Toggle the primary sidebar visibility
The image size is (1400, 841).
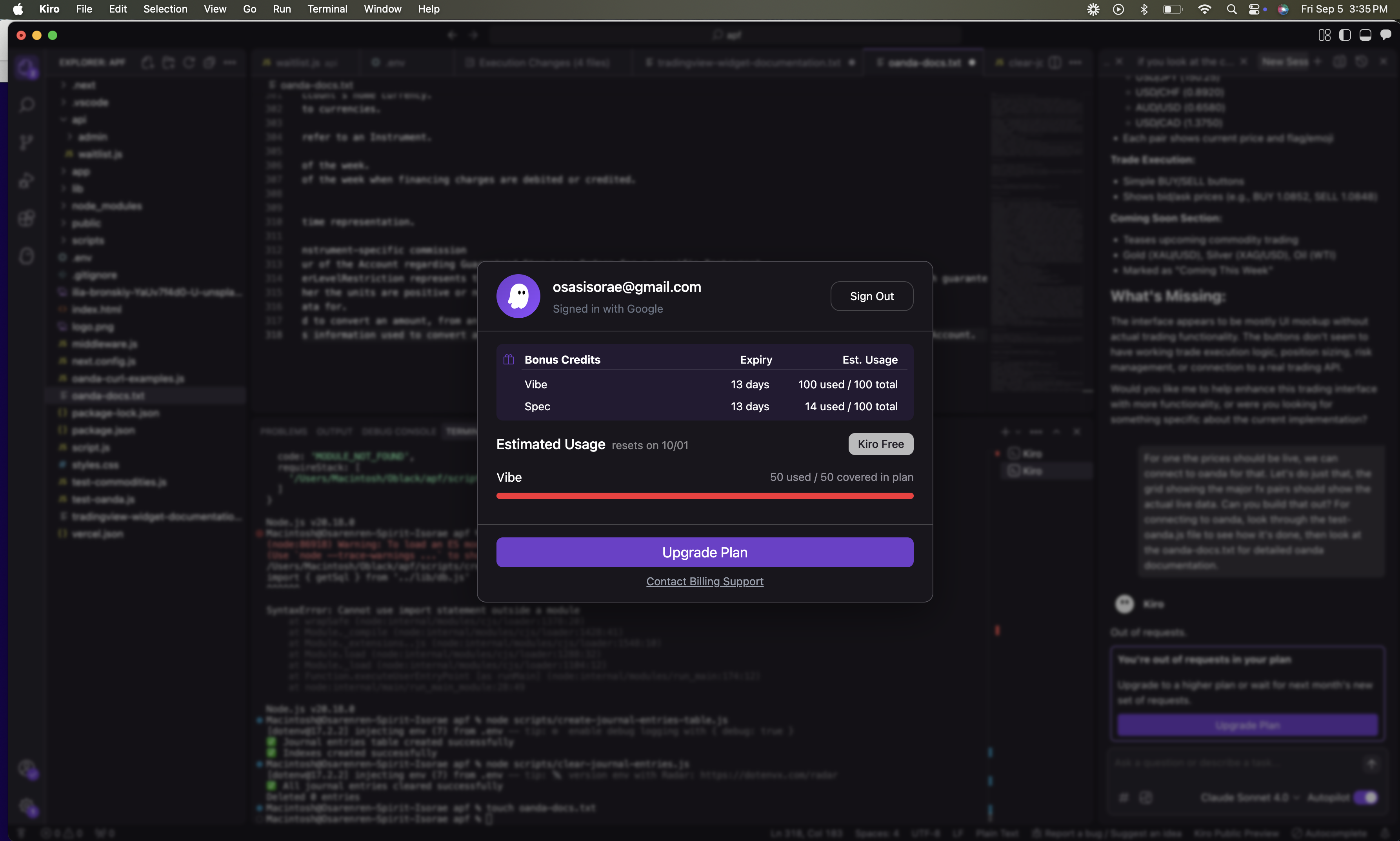1344,35
